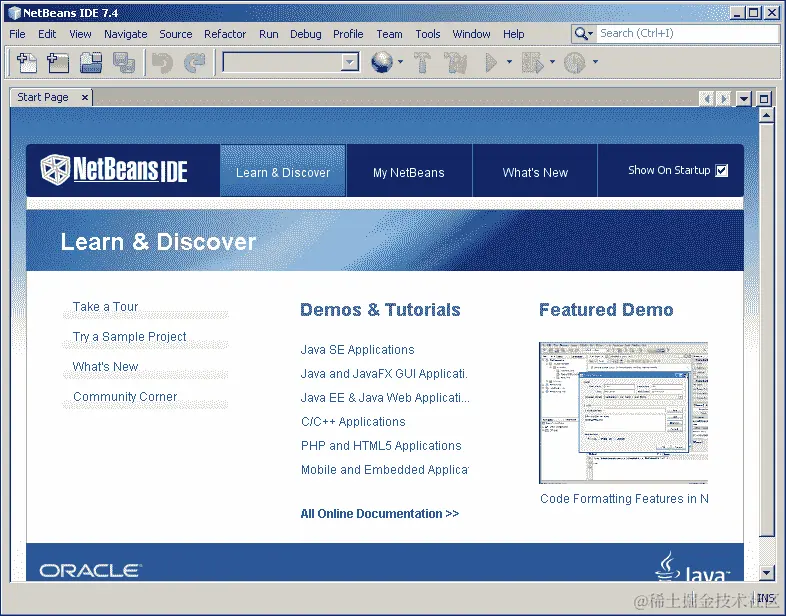This screenshot has height=616, width=786.
Task: Maximize the editor window icon
Action: (x=763, y=99)
